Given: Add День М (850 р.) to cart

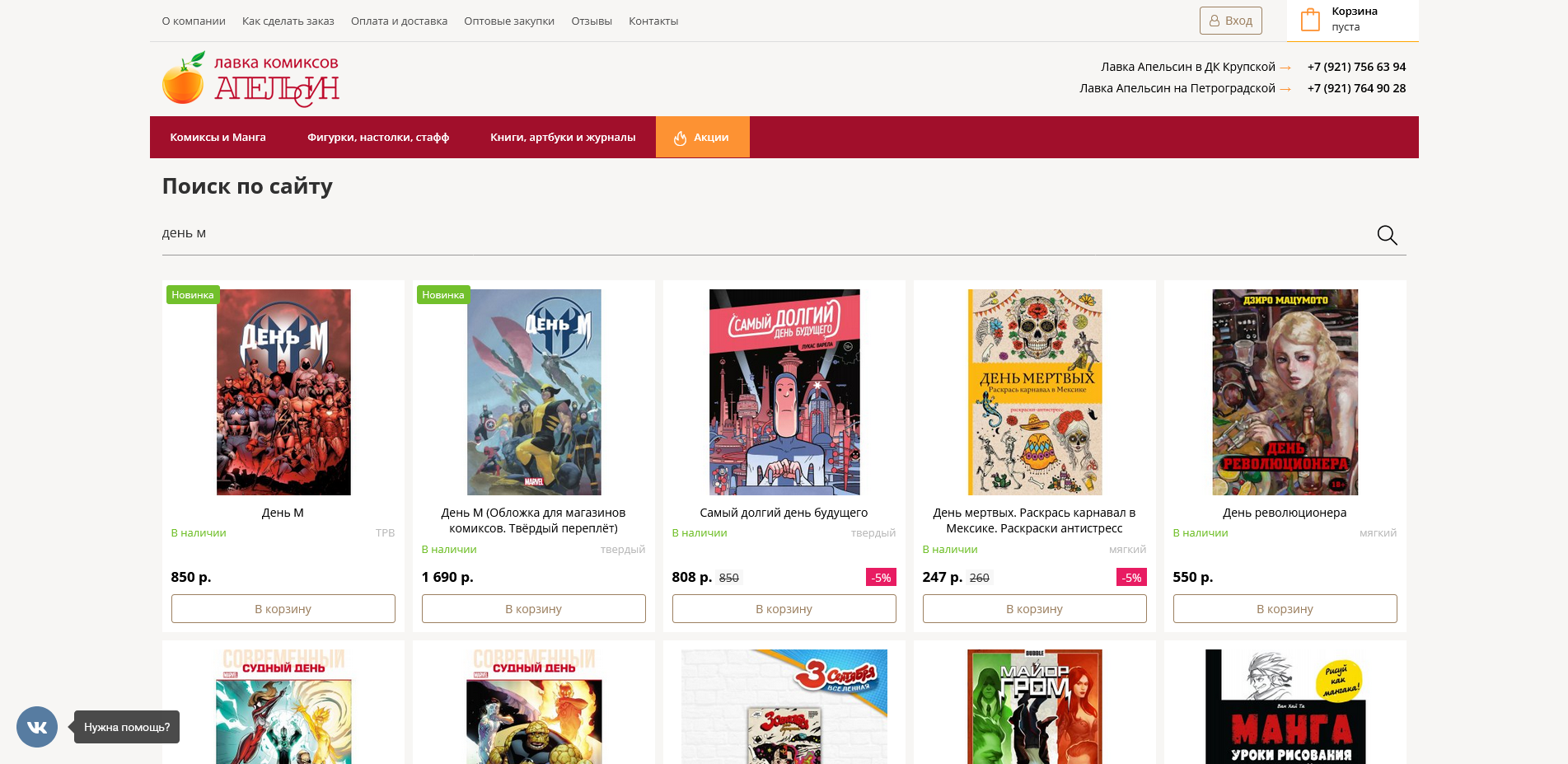Looking at the screenshot, I should point(283,609).
